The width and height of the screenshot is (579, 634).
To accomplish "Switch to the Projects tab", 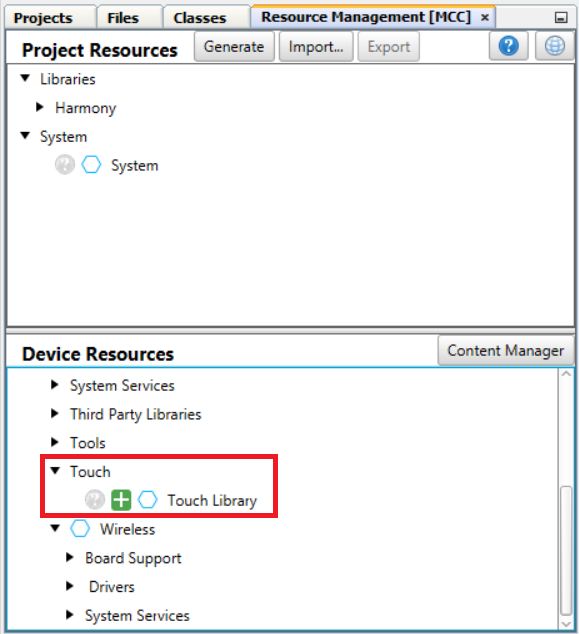I will click(43, 18).
